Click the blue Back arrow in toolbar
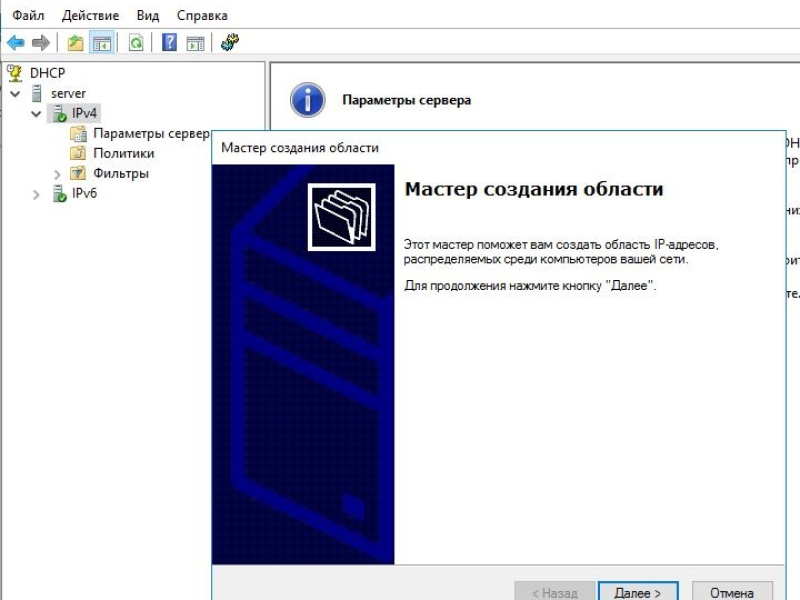 coord(16,42)
